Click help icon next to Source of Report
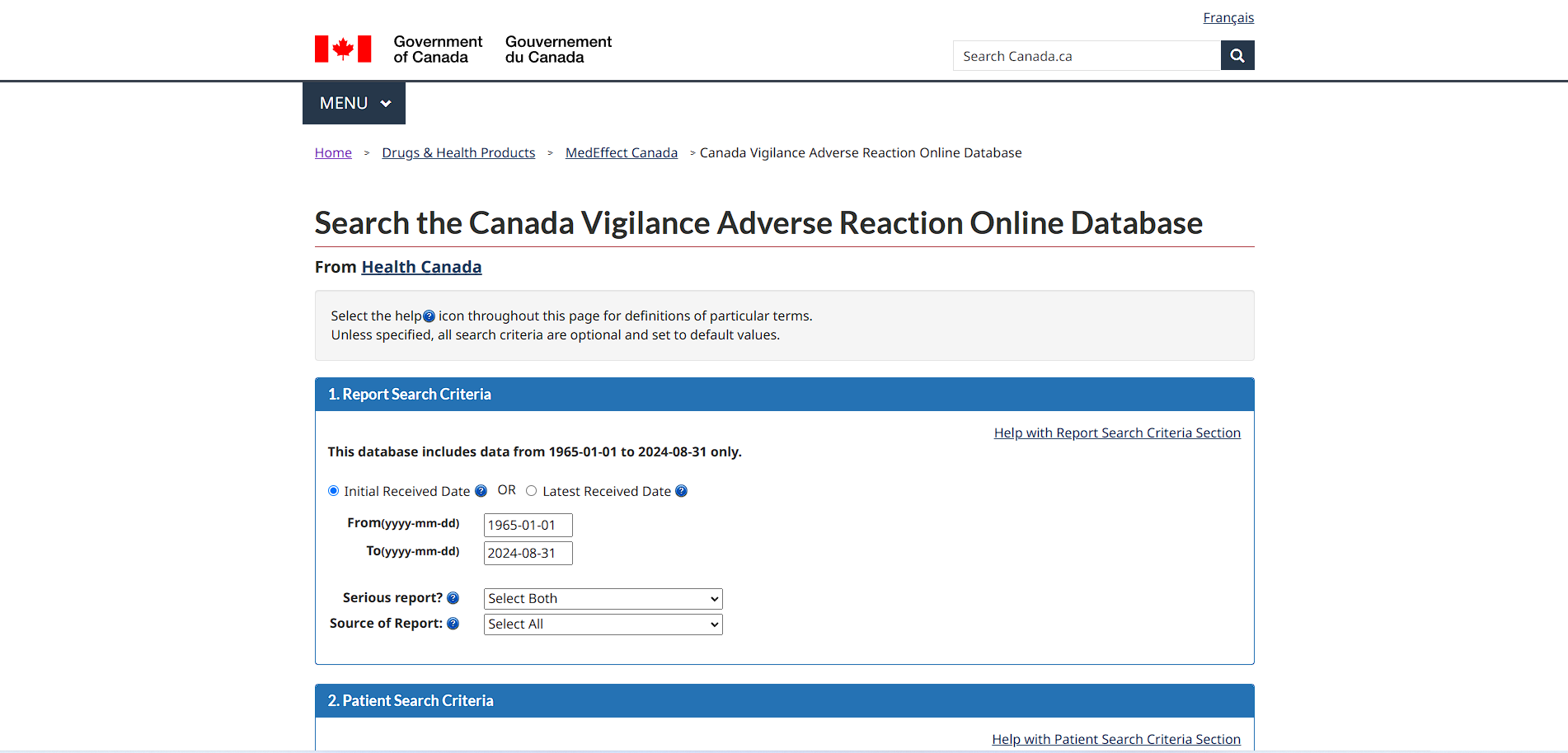This screenshot has height=753, width=1568. coord(453,624)
